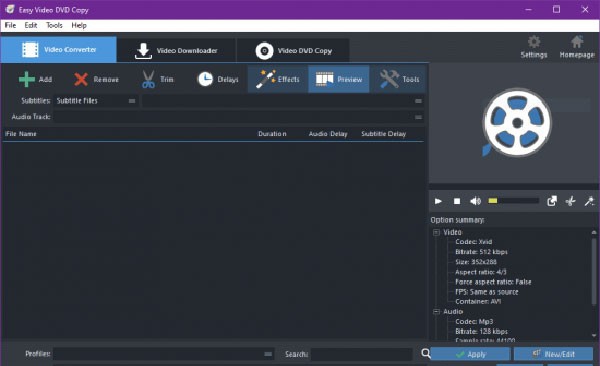Screen dimensions: 600x366
Task: Open the Profiles dropdown
Action: point(163,354)
